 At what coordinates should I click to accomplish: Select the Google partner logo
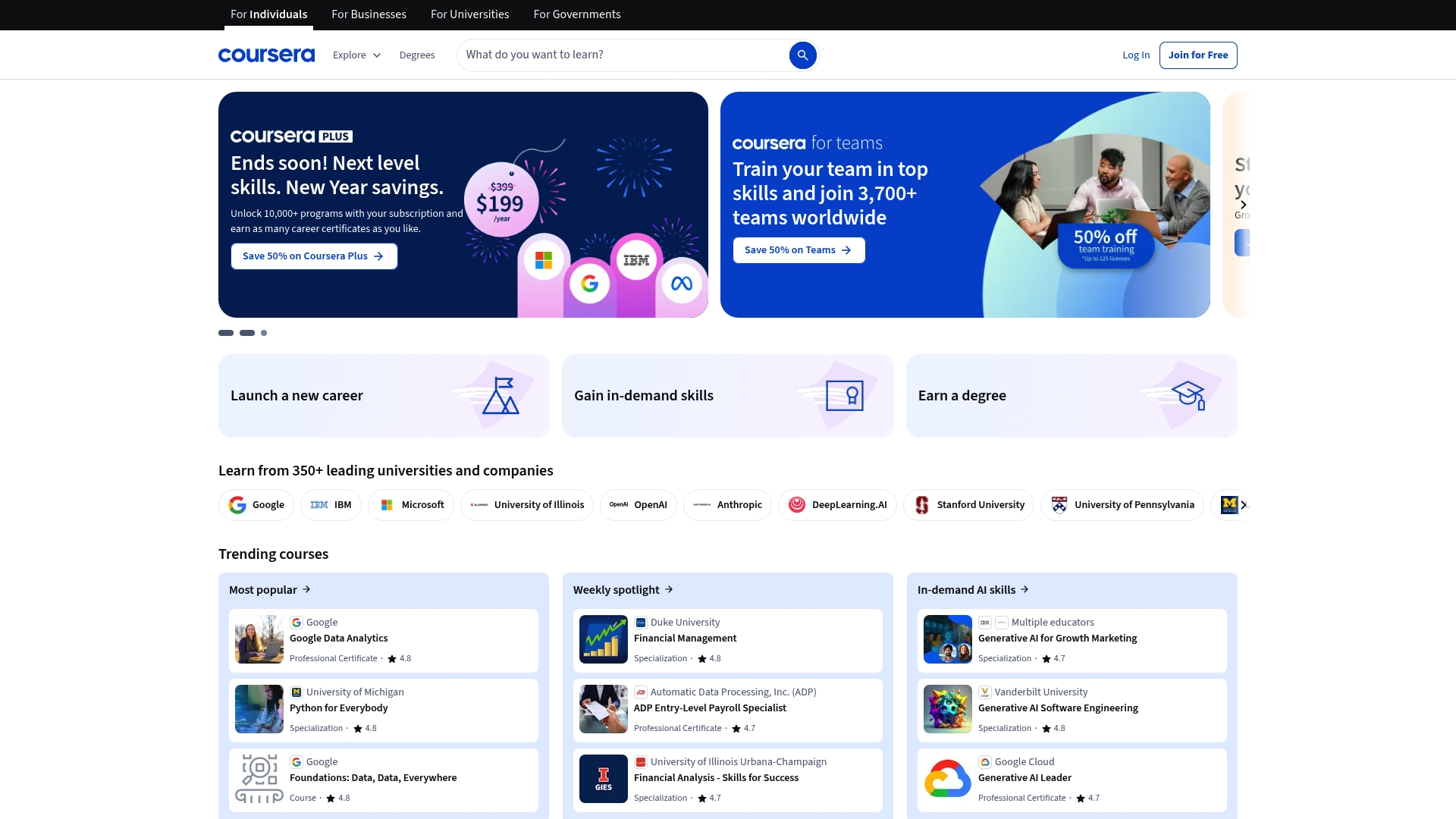[x=256, y=504]
